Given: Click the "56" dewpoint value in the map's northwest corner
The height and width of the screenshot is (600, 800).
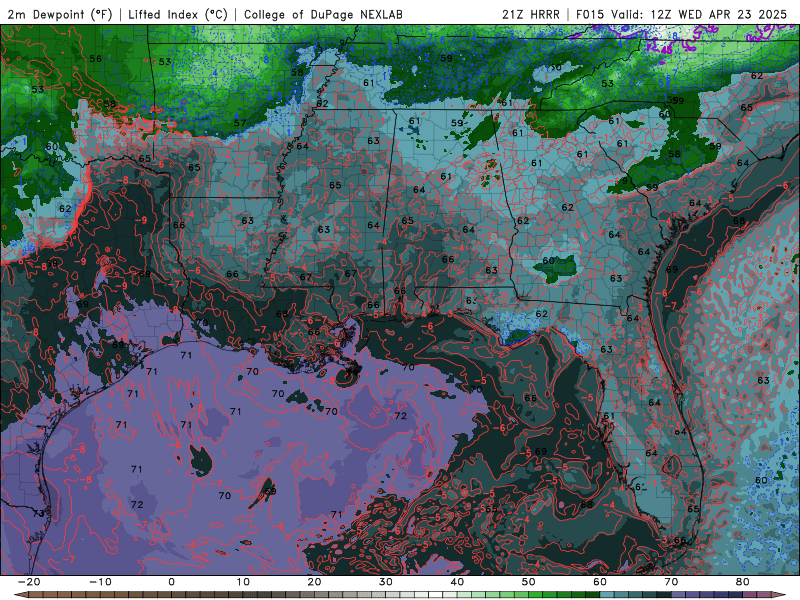Looking at the screenshot, I should pos(95,59).
